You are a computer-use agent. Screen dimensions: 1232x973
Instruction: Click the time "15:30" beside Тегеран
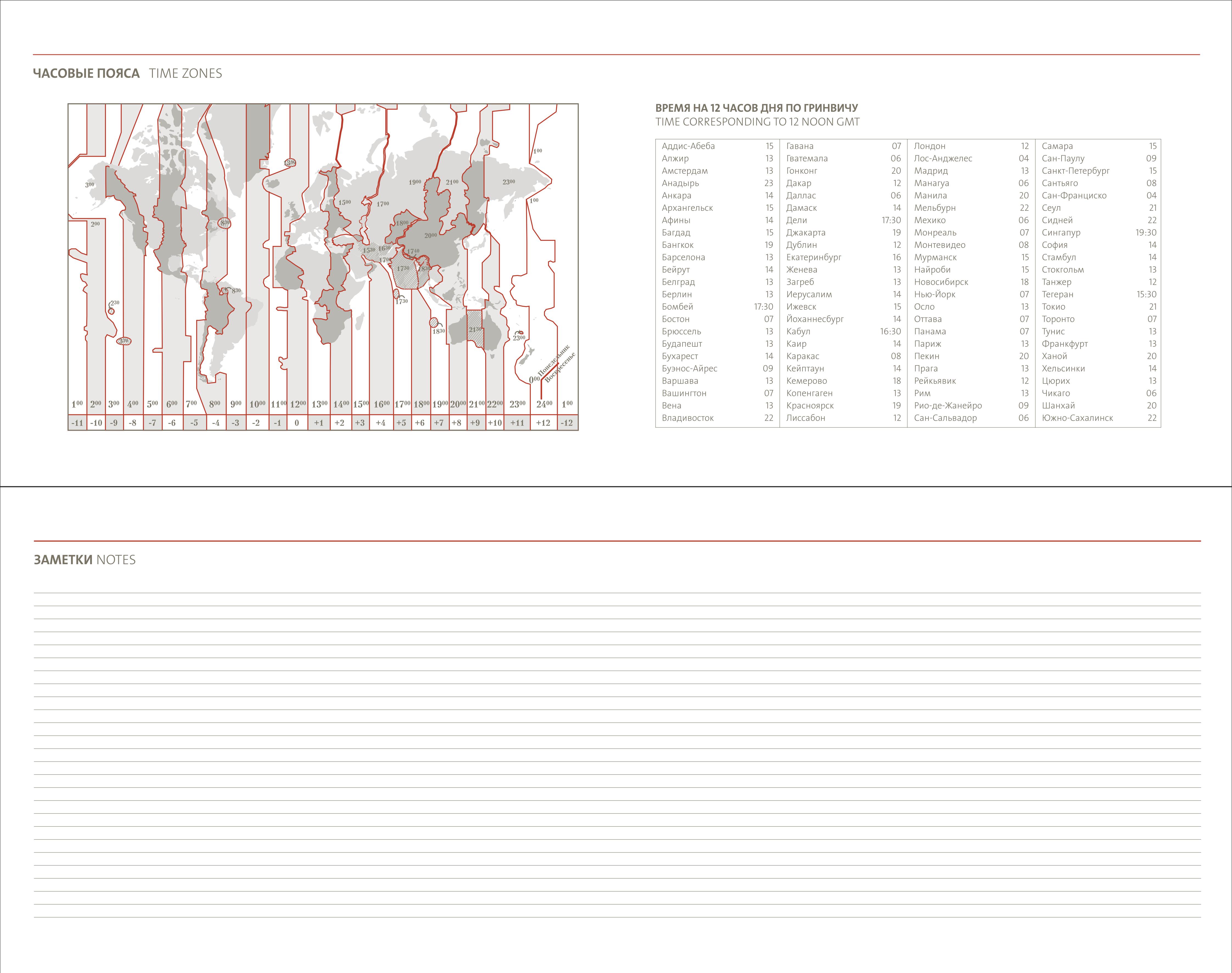(x=1147, y=295)
